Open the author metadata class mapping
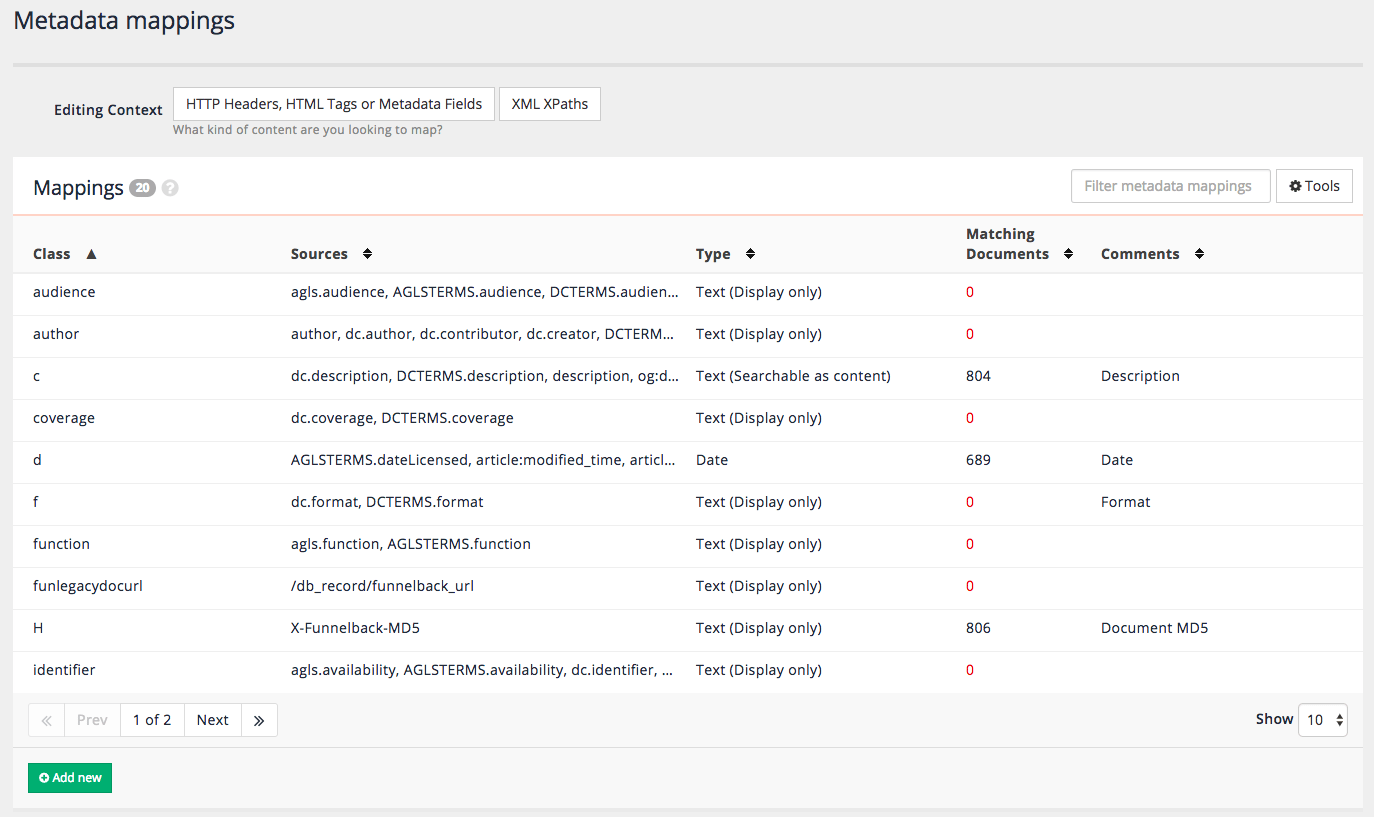The image size is (1374, 817). (x=55, y=333)
